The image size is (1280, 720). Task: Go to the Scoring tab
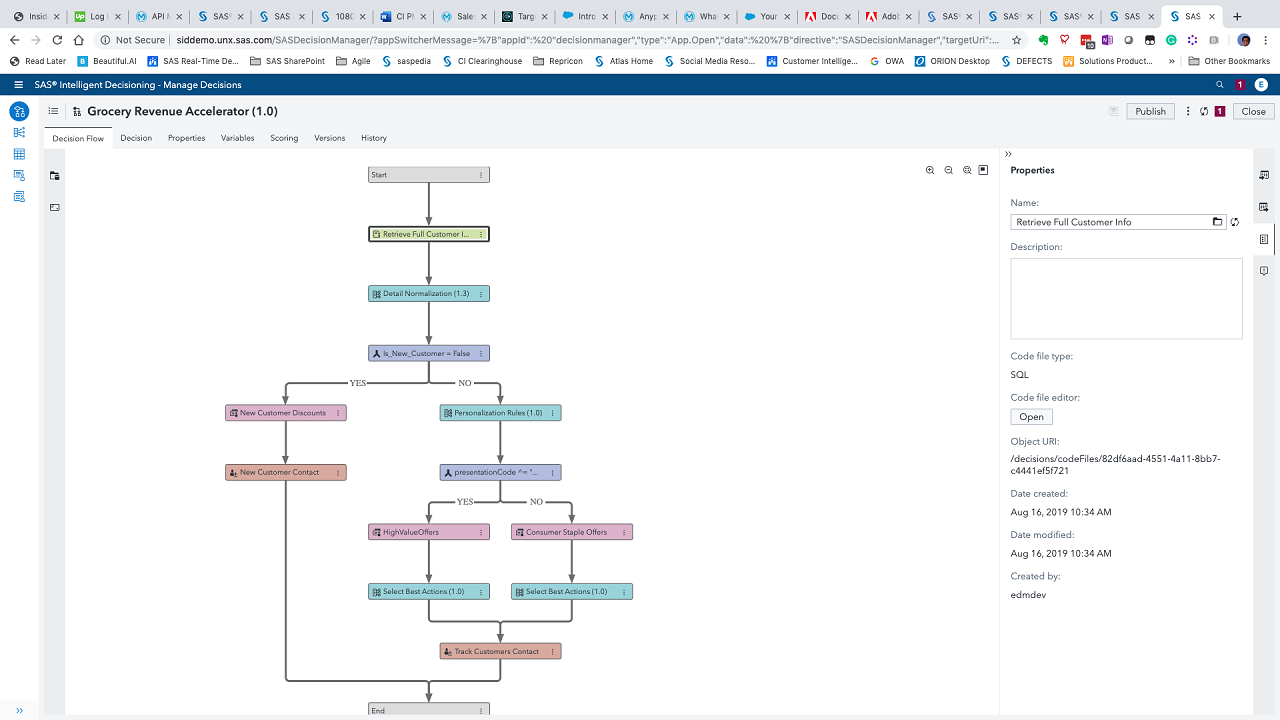tap(284, 138)
